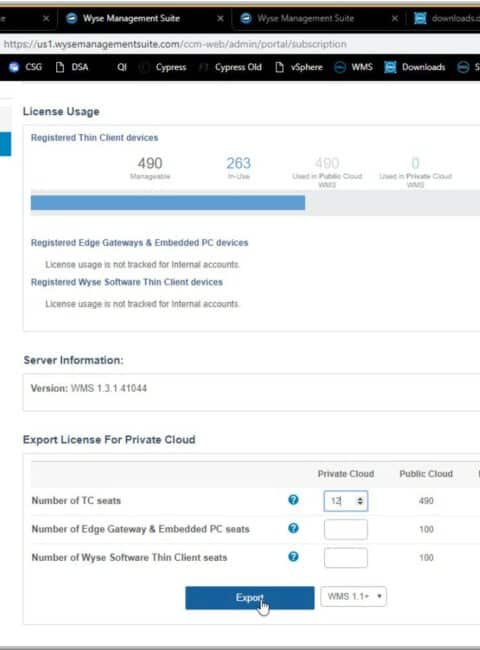Open the CSG bookmark icon
480x650 pixels.
click(14, 67)
